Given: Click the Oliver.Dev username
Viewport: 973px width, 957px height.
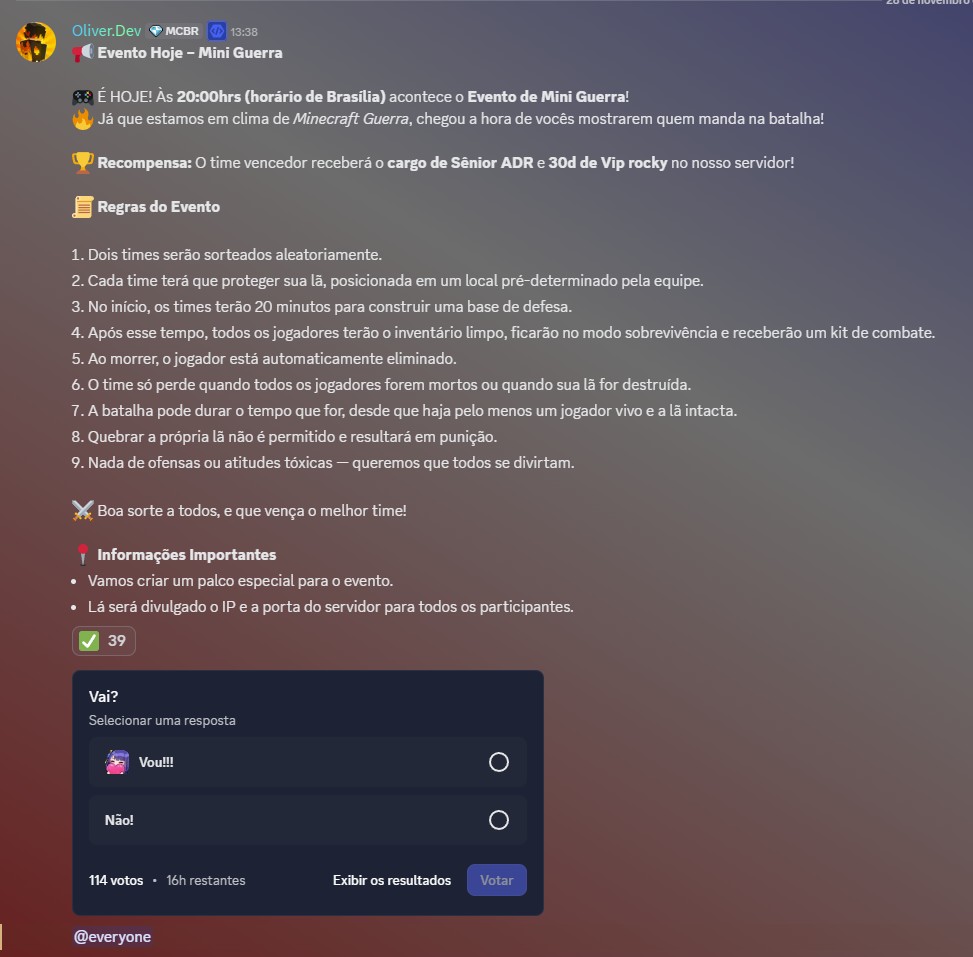Looking at the screenshot, I should (x=106, y=30).
